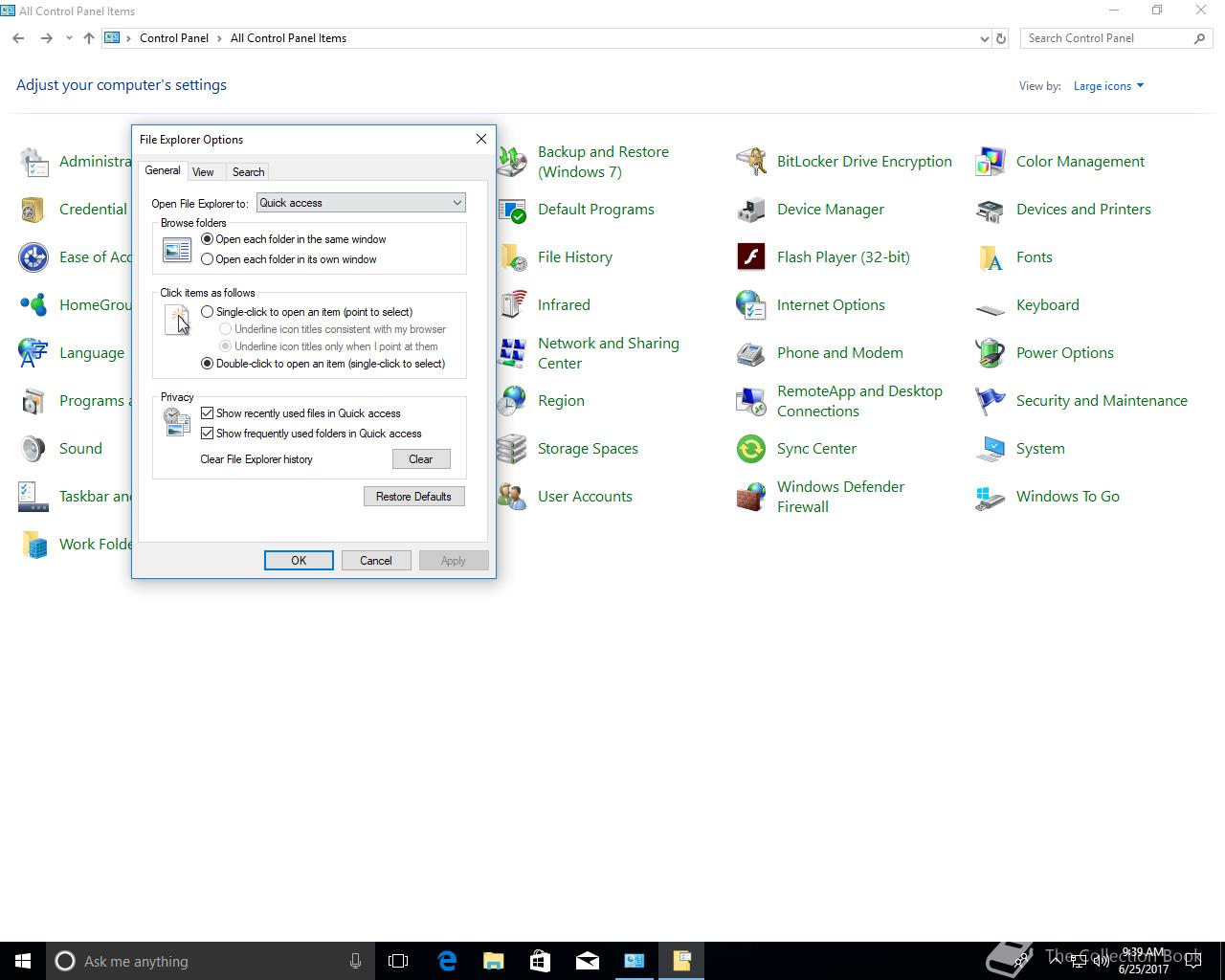The image size is (1225, 980).
Task: Click the Devices and Printers icon
Action: click(x=991, y=210)
